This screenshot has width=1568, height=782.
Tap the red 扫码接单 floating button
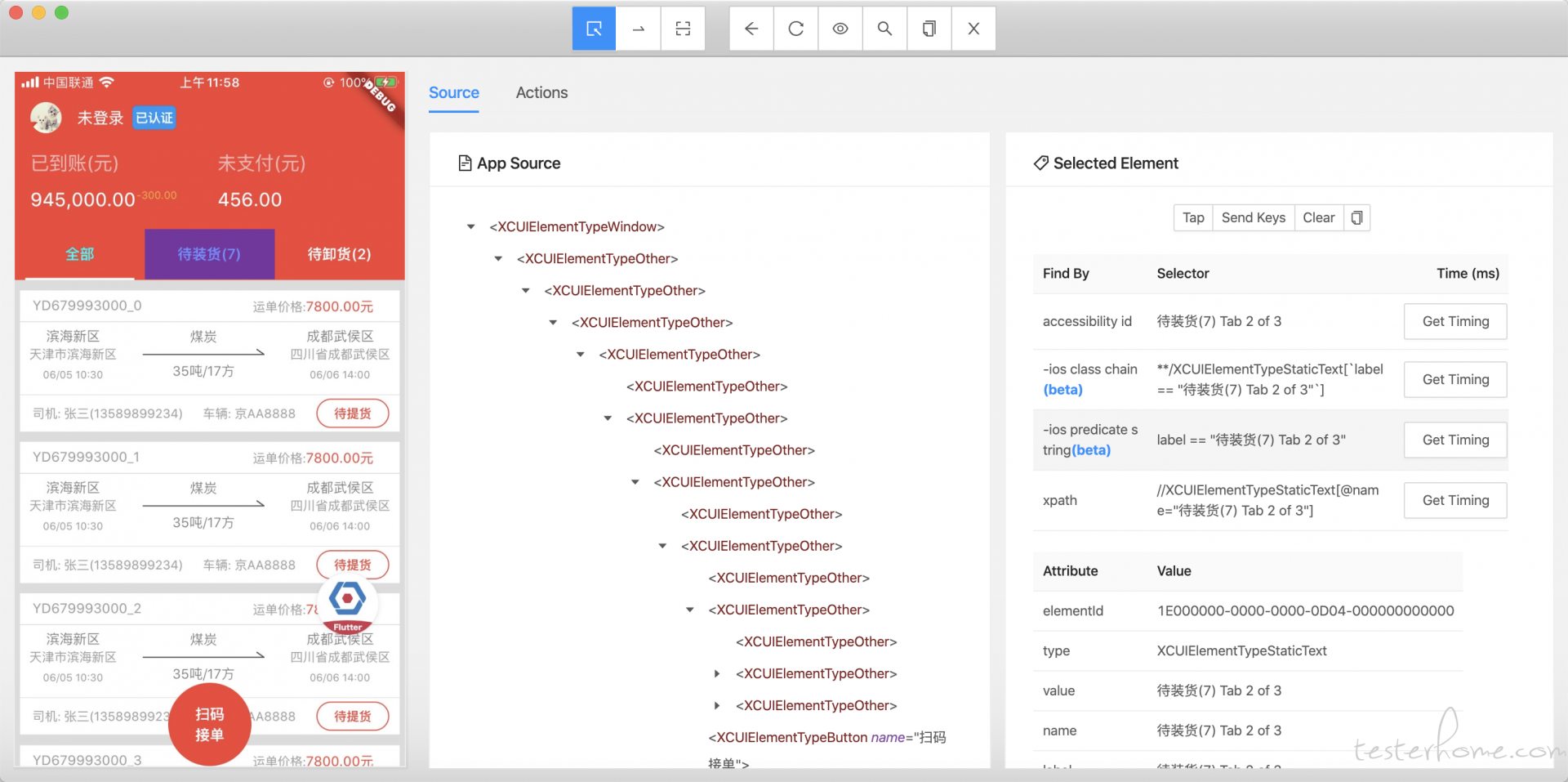(209, 725)
